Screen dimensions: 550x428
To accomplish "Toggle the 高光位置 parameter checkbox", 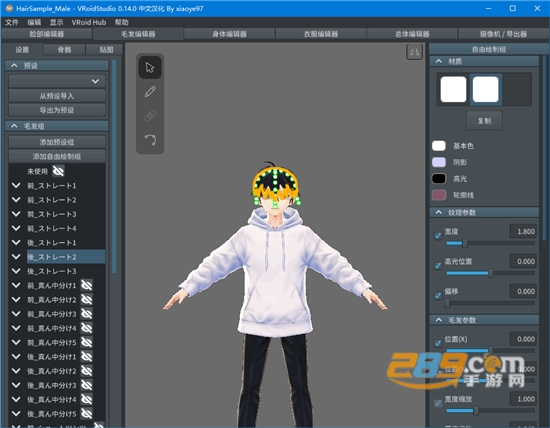I will 438,266.
